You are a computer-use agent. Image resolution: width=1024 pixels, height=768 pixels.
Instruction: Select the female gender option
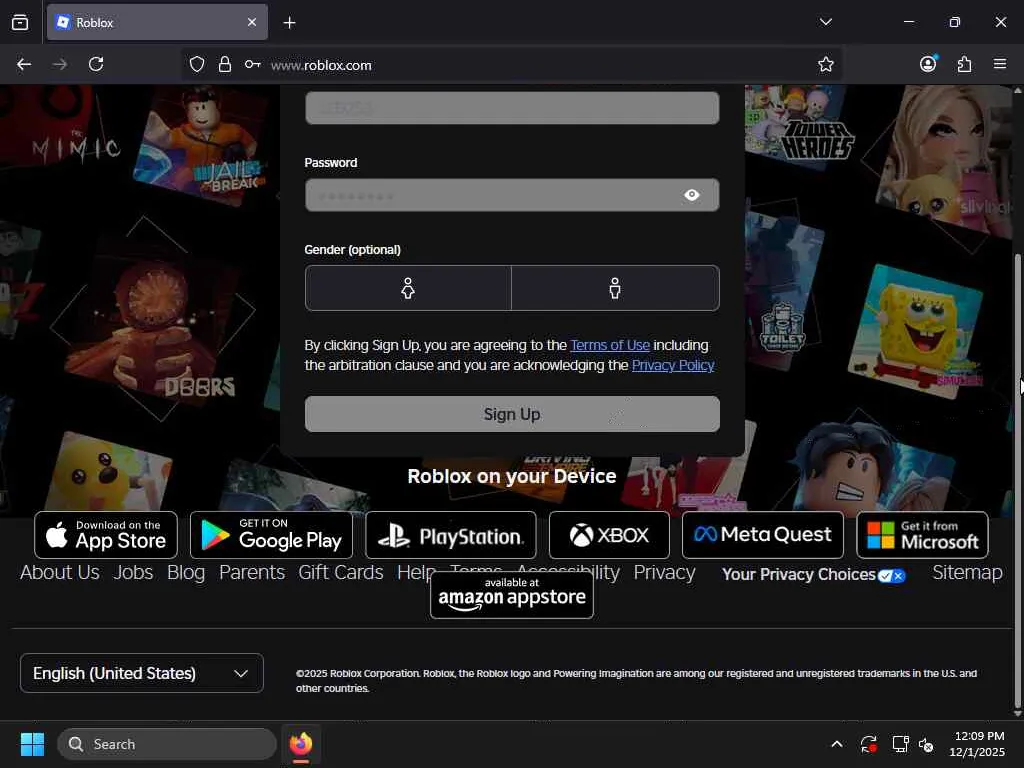(x=408, y=288)
